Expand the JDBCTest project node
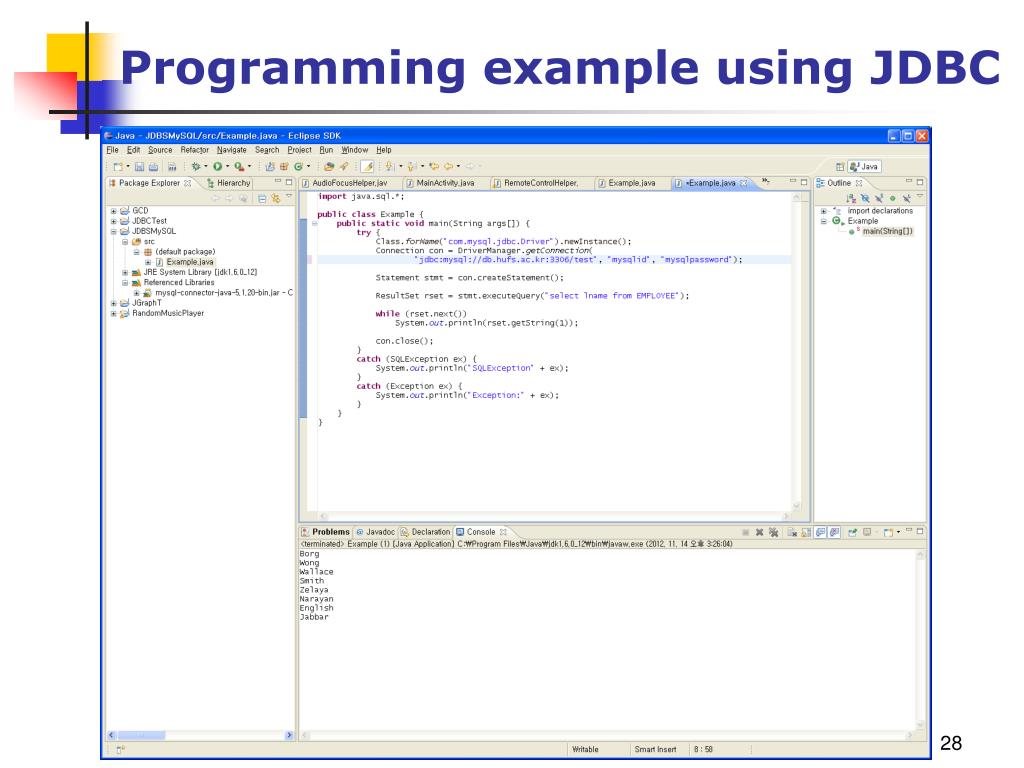Image resolution: width=1024 pixels, height=768 pixels. pyautogui.click(x=113, y=221)
